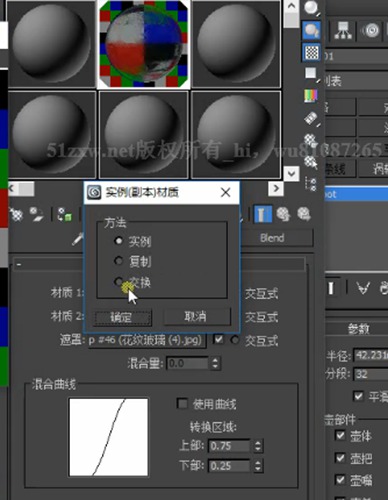Click the Select by Material icon
This screenshot has height=500, width=388.
(311, 162)
